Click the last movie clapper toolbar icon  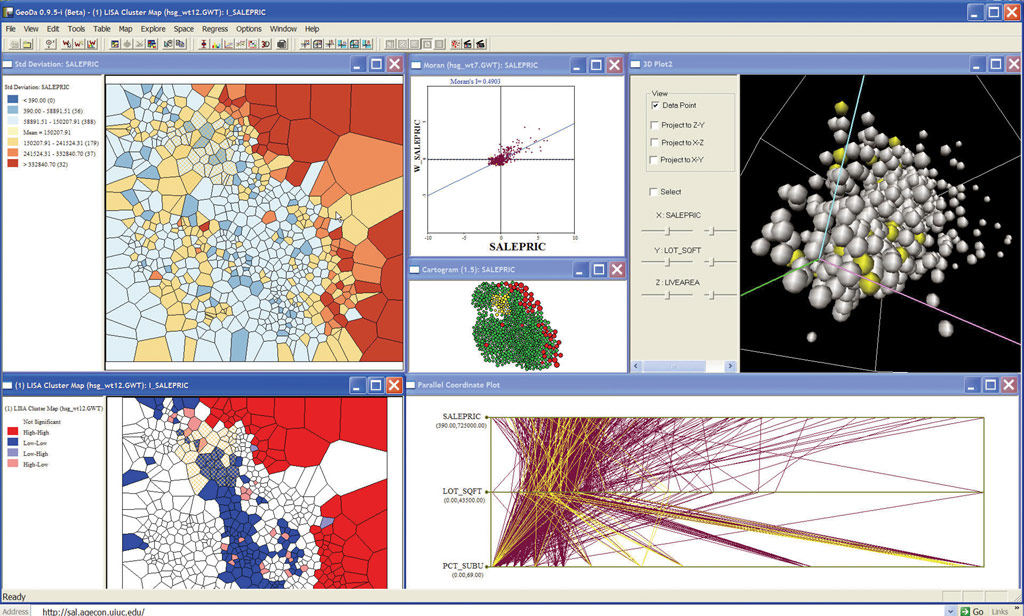click(481, 44)
